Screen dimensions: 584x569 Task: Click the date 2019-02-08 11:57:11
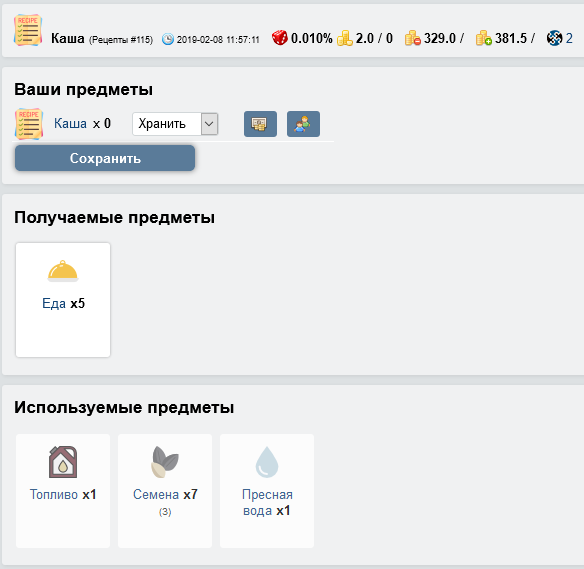pos(218,40)
